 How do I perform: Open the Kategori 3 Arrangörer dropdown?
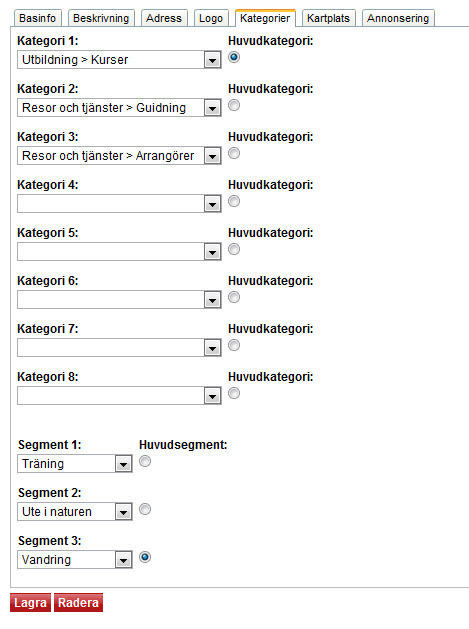(119, 156)
